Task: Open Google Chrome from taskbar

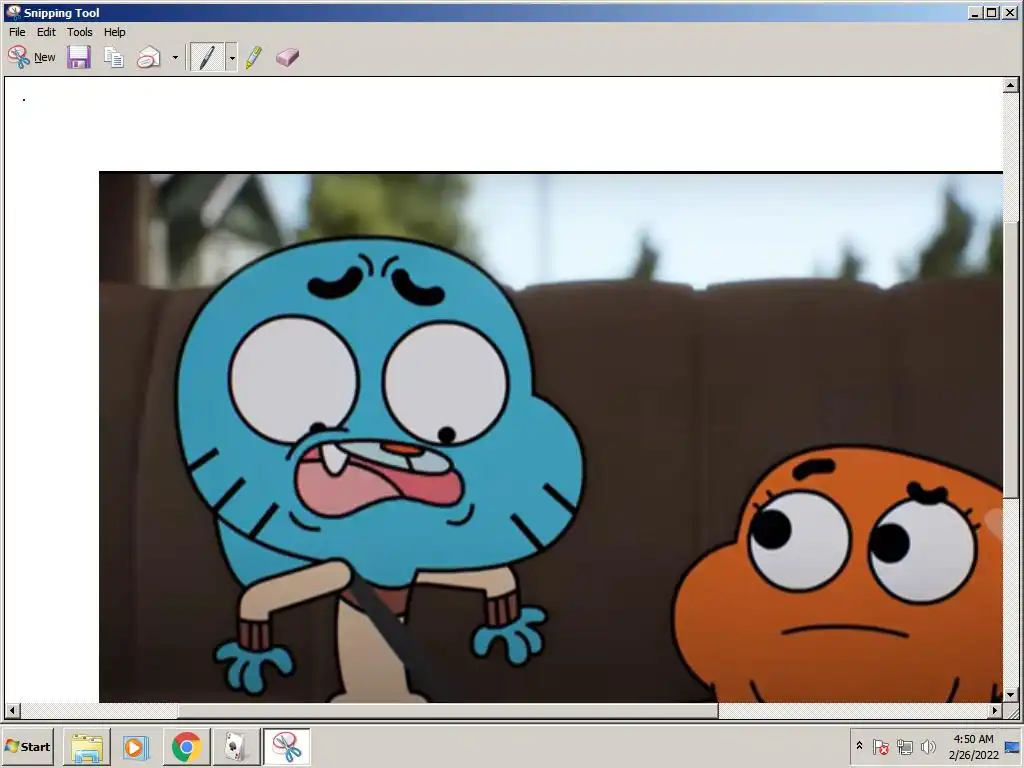Action: pyautogui.click(x=187, y=747)
